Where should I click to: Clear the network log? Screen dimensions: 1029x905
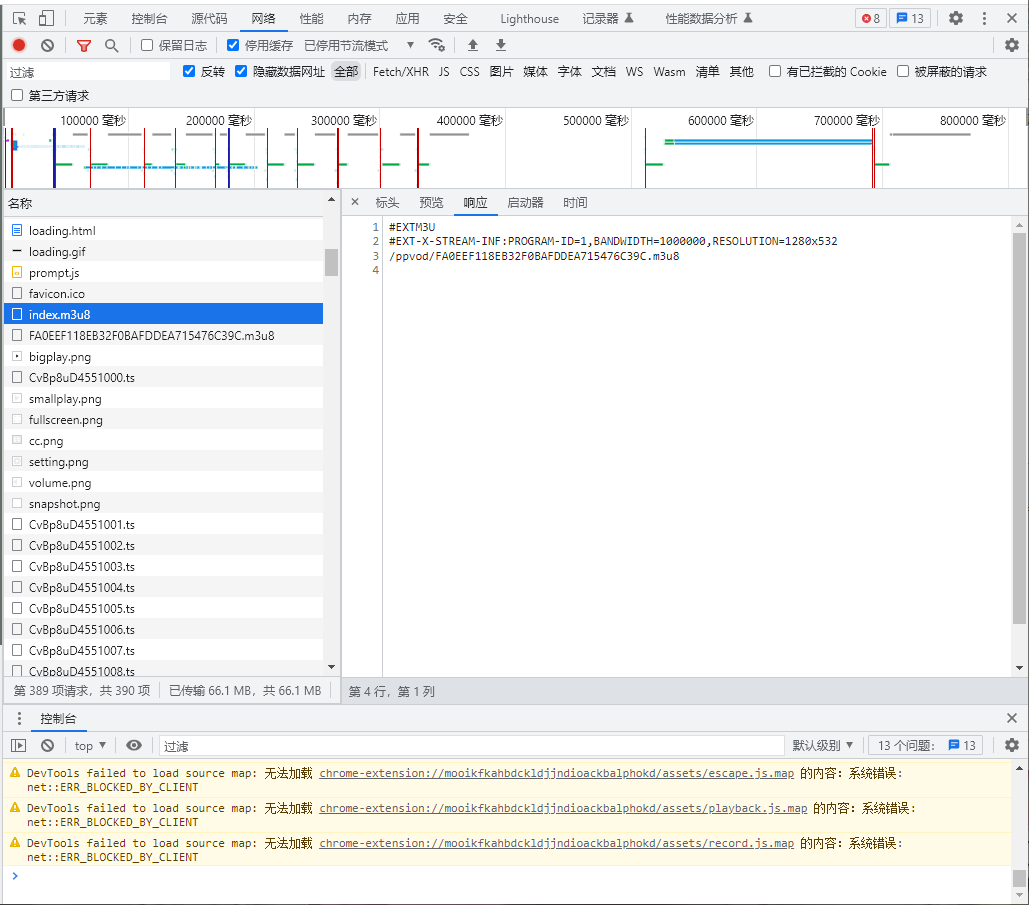(47, 45)
